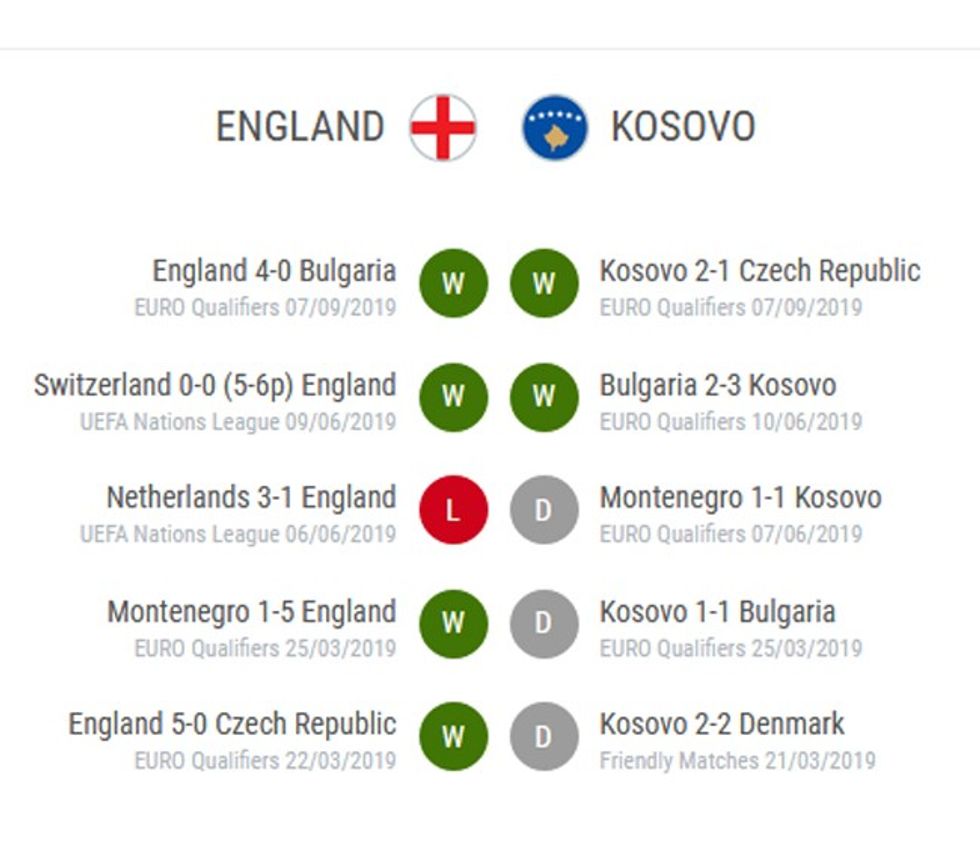980x865 pixels.
Task: View the Netherlands 3-1 England result
Action: (251, 498)
